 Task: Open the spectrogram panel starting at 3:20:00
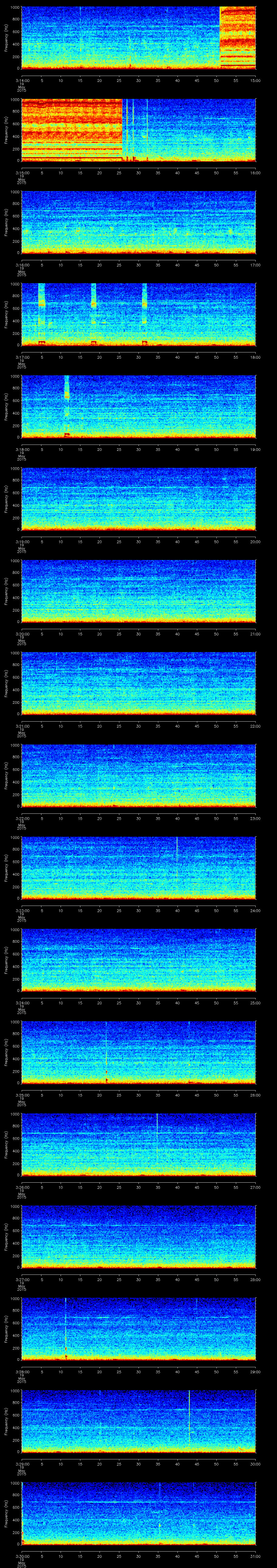pos(139,591)
